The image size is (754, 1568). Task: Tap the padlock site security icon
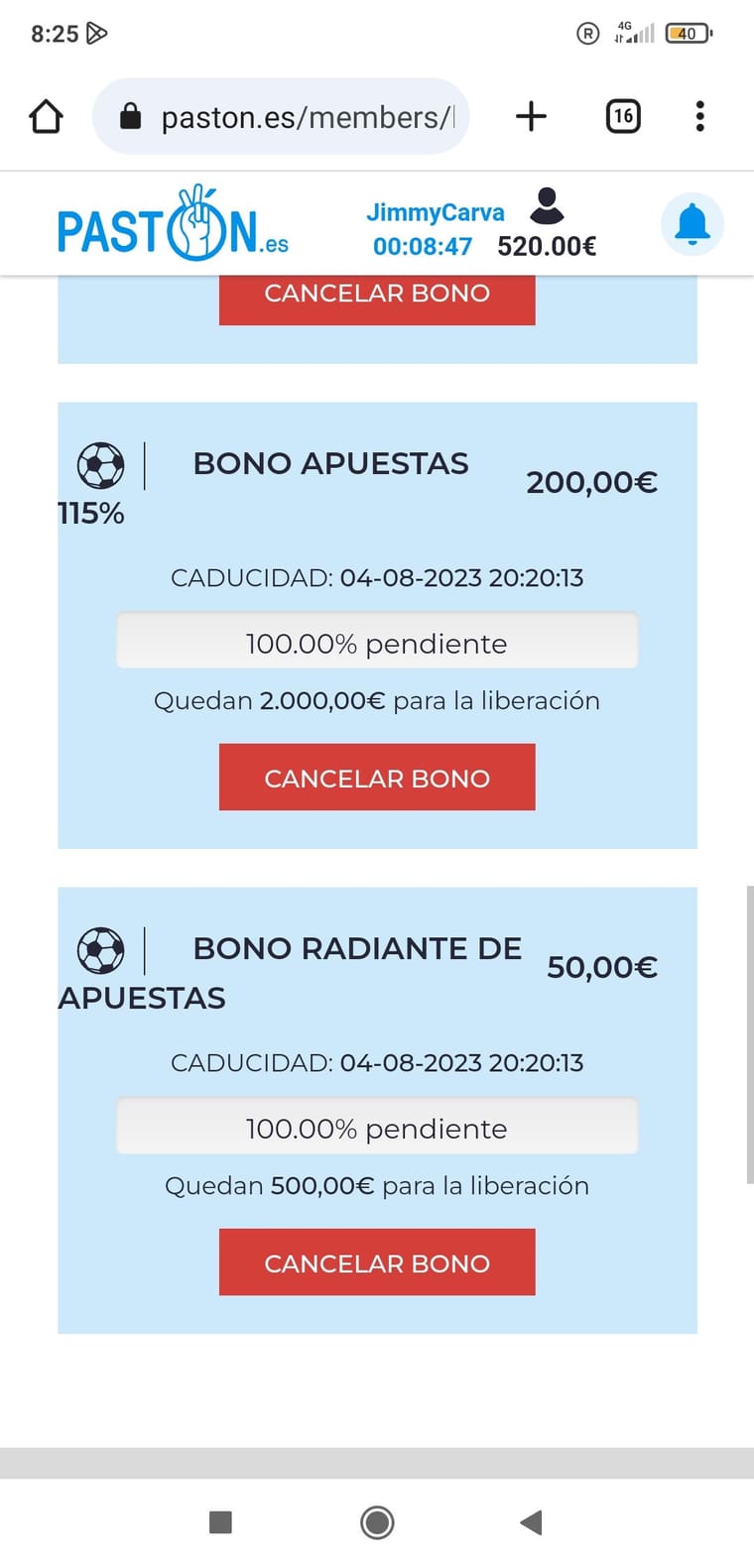tap(130, 117)
